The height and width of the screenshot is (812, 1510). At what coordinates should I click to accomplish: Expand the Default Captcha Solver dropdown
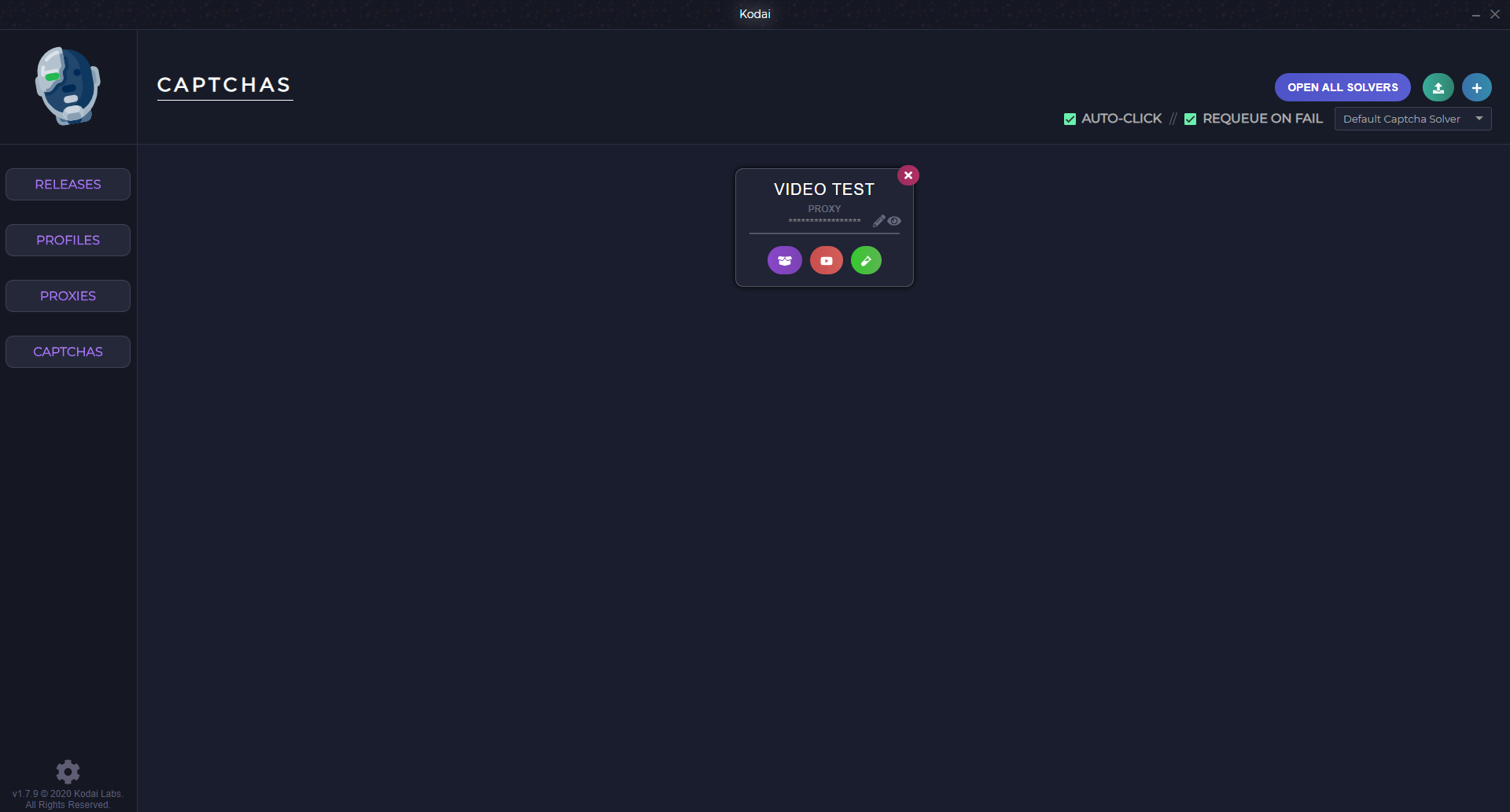point(1412,119)
